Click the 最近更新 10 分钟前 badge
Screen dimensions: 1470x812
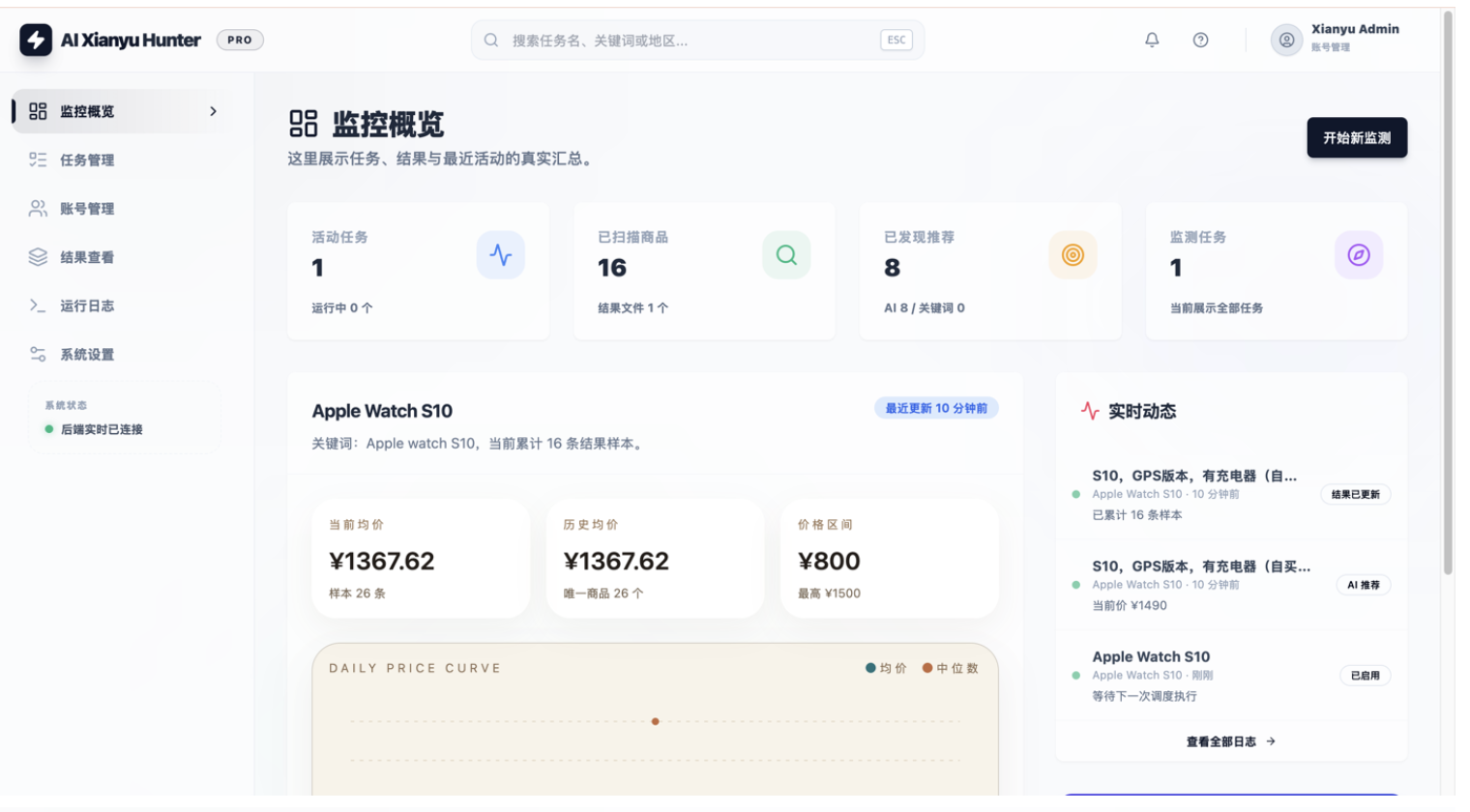pyautogui.click(x=936, y=408)
